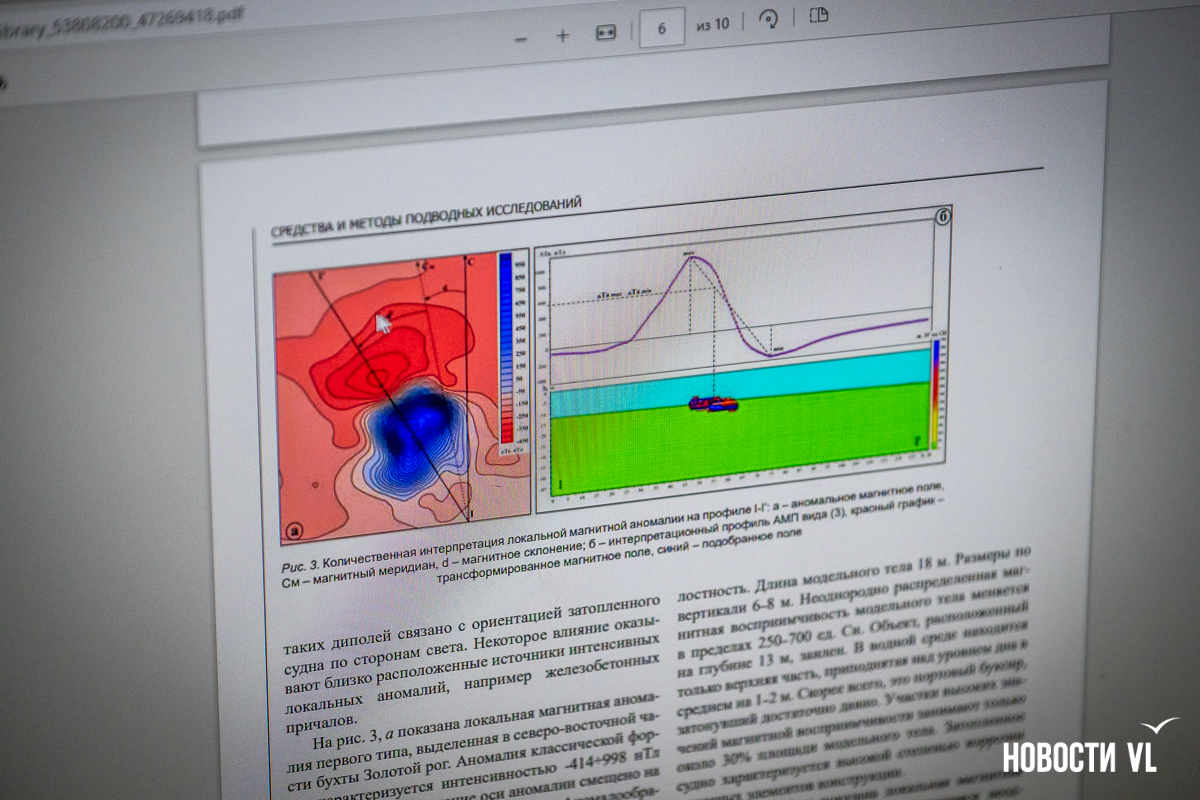
Task: Rotate the PDF page clockwise
Action: point(768,21)
